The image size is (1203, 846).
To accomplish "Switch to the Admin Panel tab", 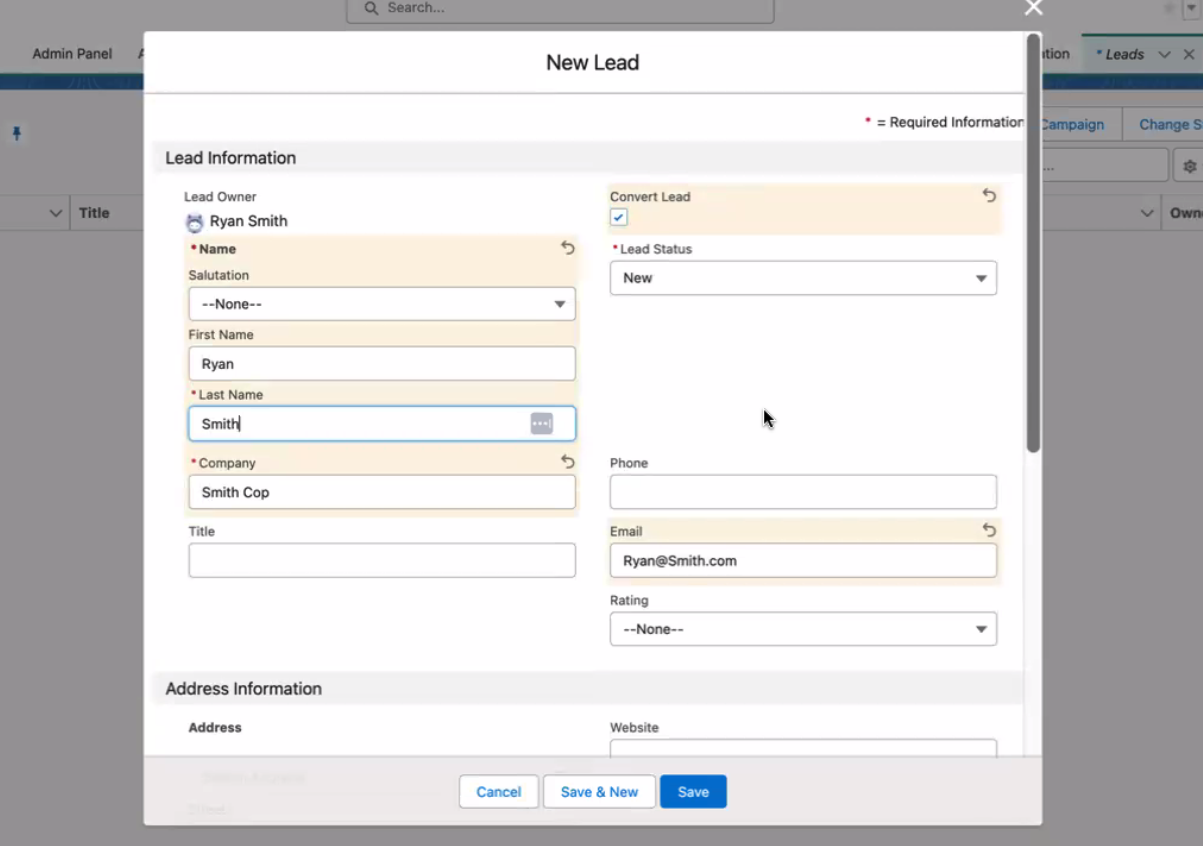I will (72, 54).
